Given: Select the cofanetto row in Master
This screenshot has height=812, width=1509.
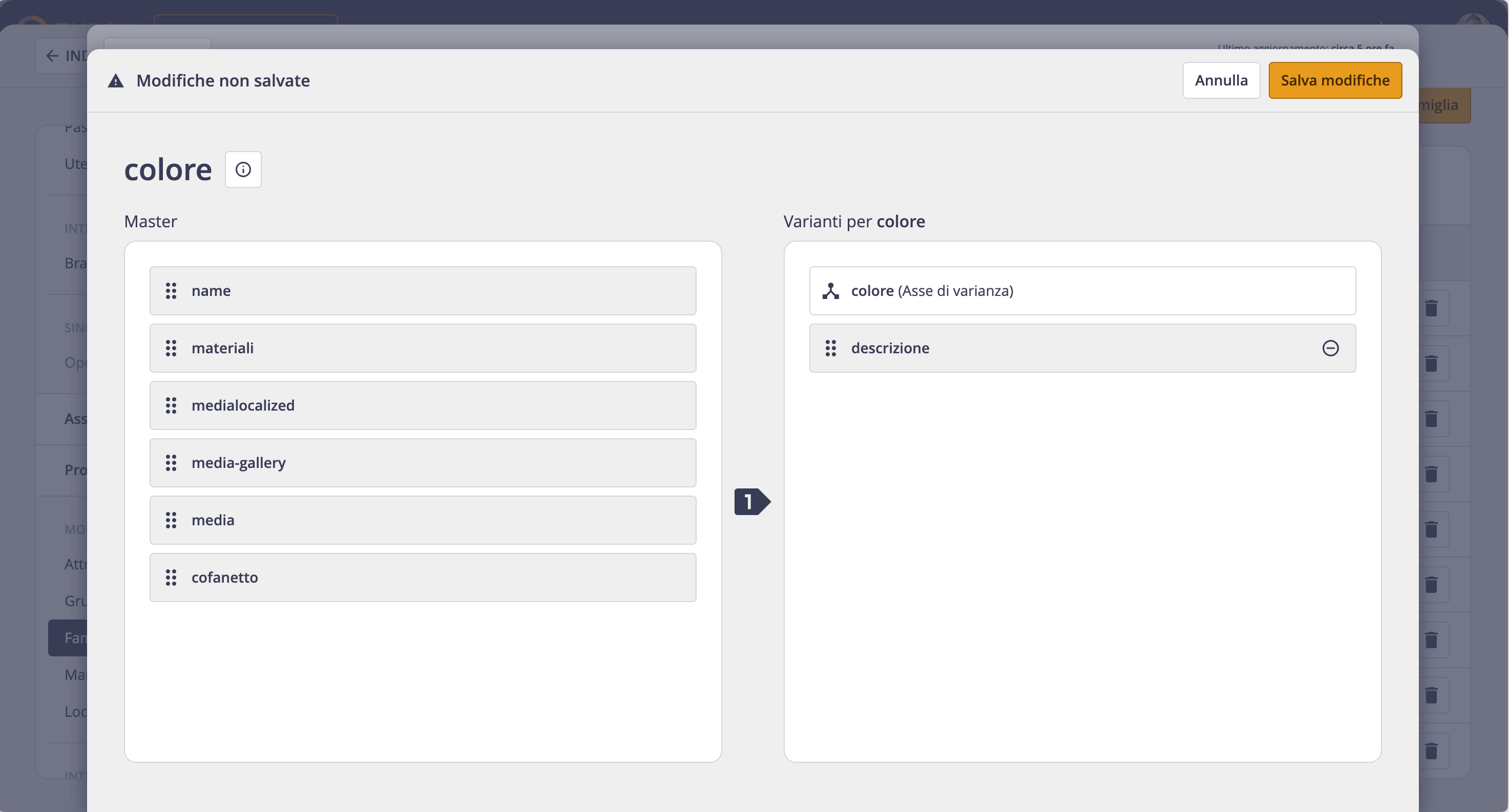Looking at the screenshot, I should point(423,578).
